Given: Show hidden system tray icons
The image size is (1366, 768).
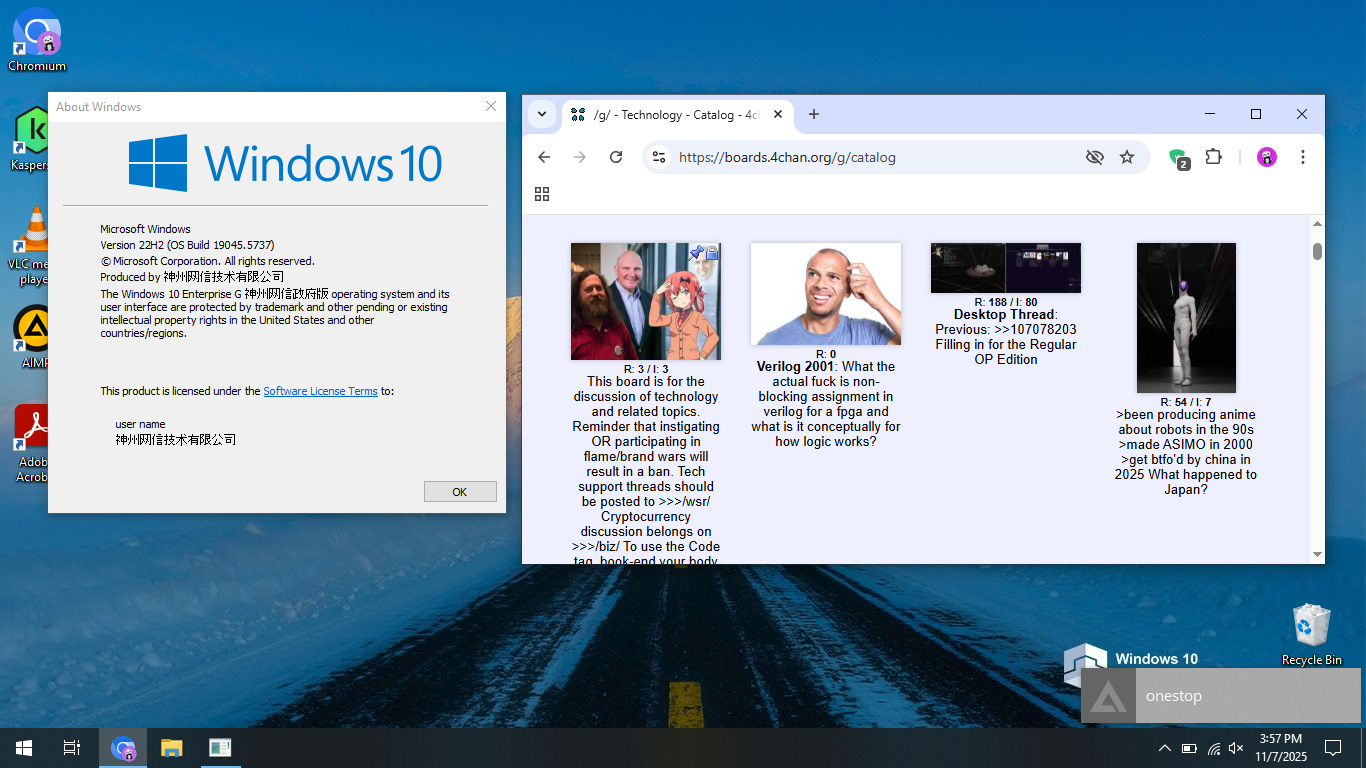Looking at the screenshot, I should pyautogui.click(x=1164, y=748).
